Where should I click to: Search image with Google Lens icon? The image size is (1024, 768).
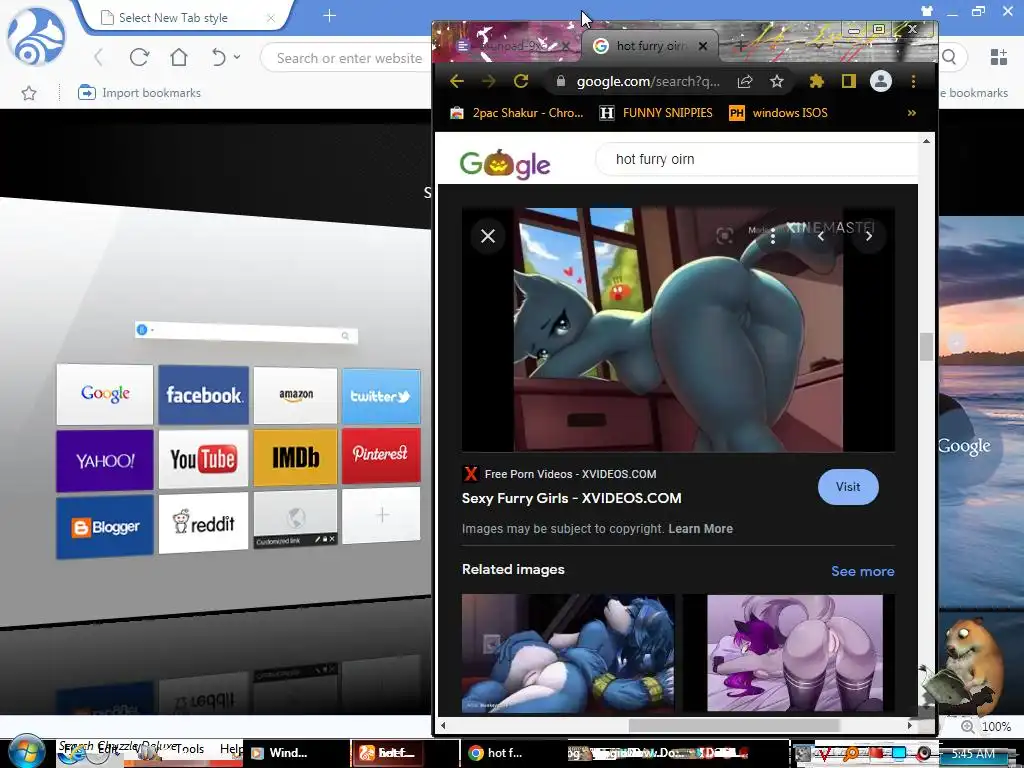[724, 236]
